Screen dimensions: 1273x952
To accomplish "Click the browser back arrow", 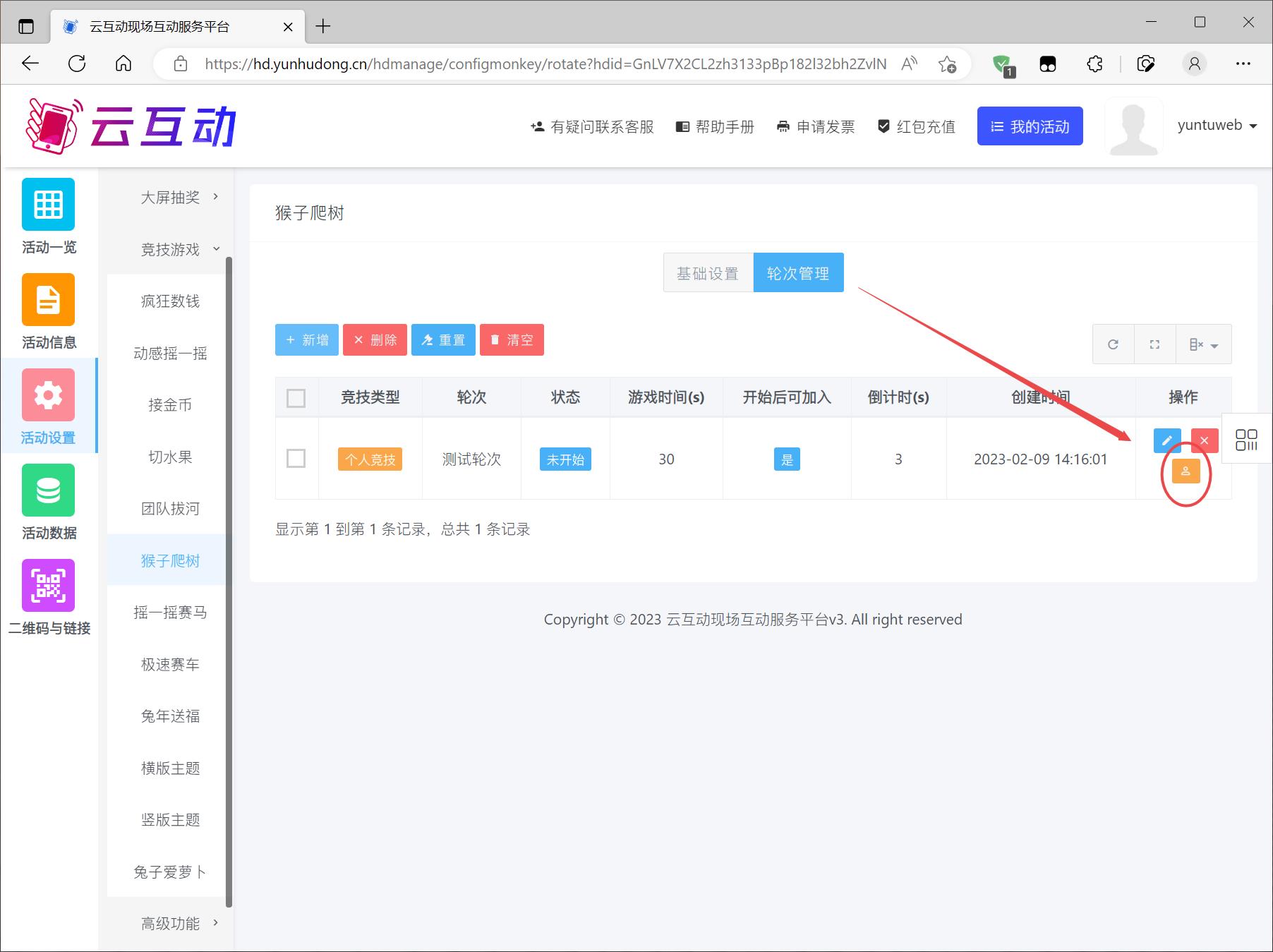I will click(30, 64).
